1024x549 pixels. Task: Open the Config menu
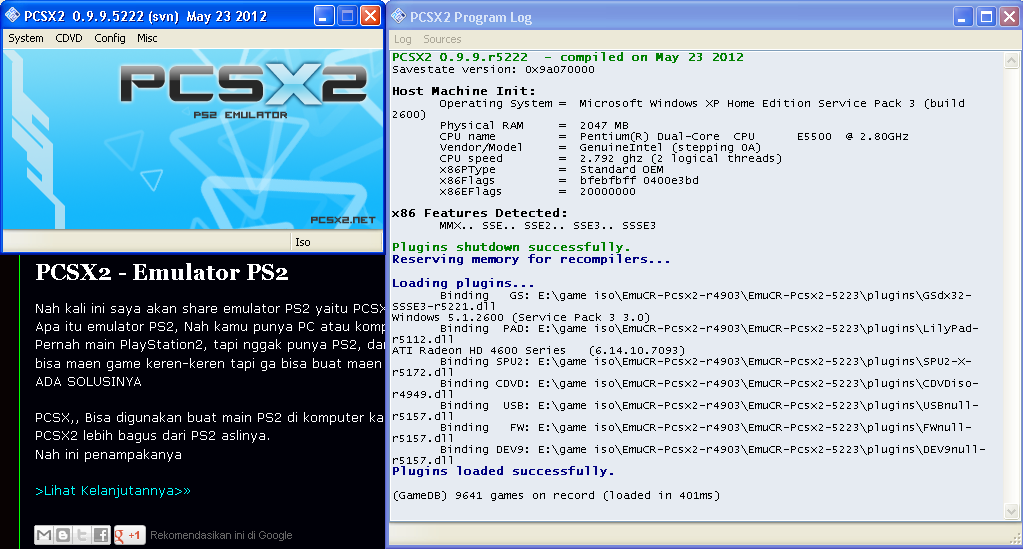(x=110, y=39)
